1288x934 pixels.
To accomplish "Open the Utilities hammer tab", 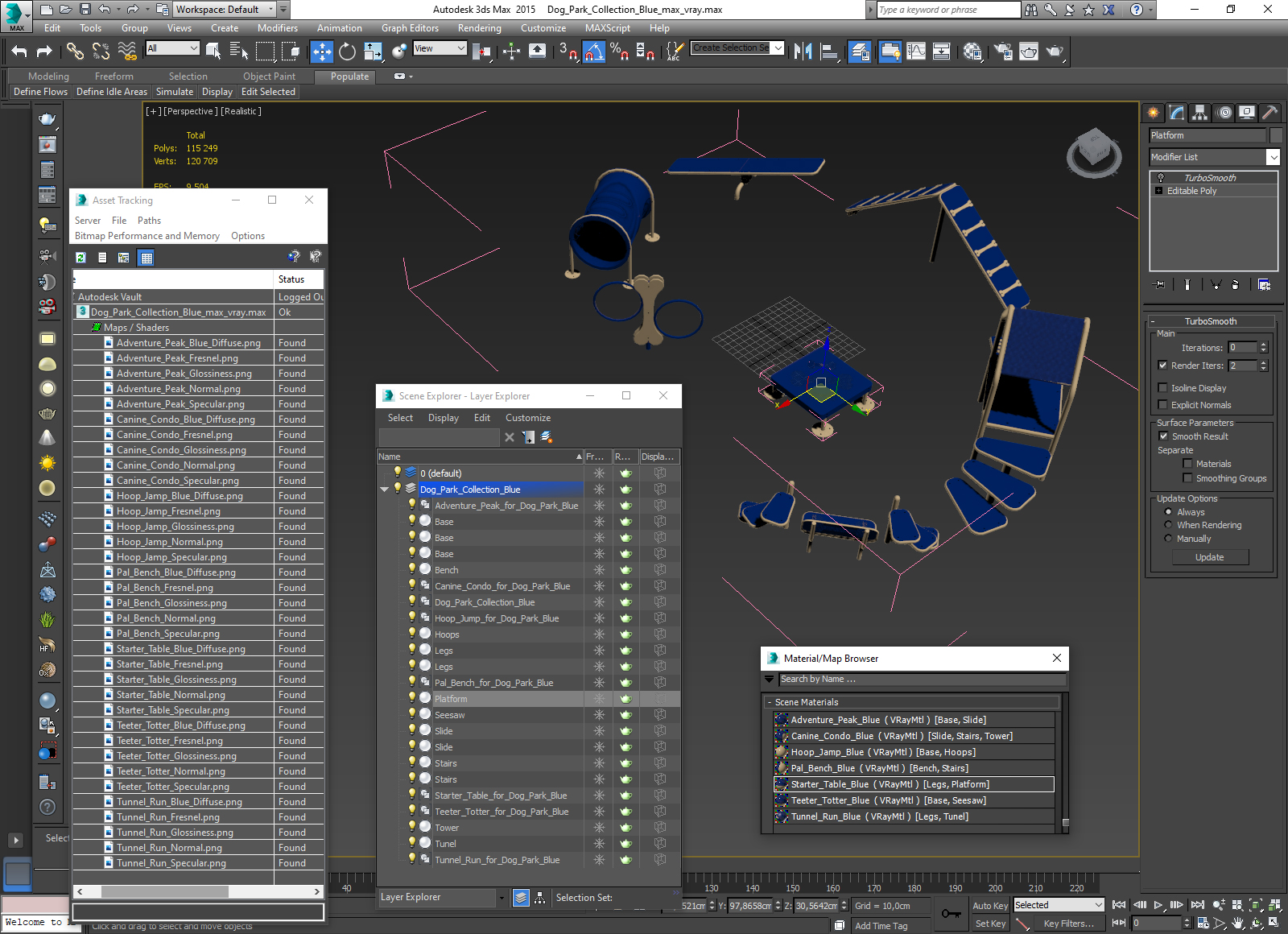I will (x=1270, y=113).
